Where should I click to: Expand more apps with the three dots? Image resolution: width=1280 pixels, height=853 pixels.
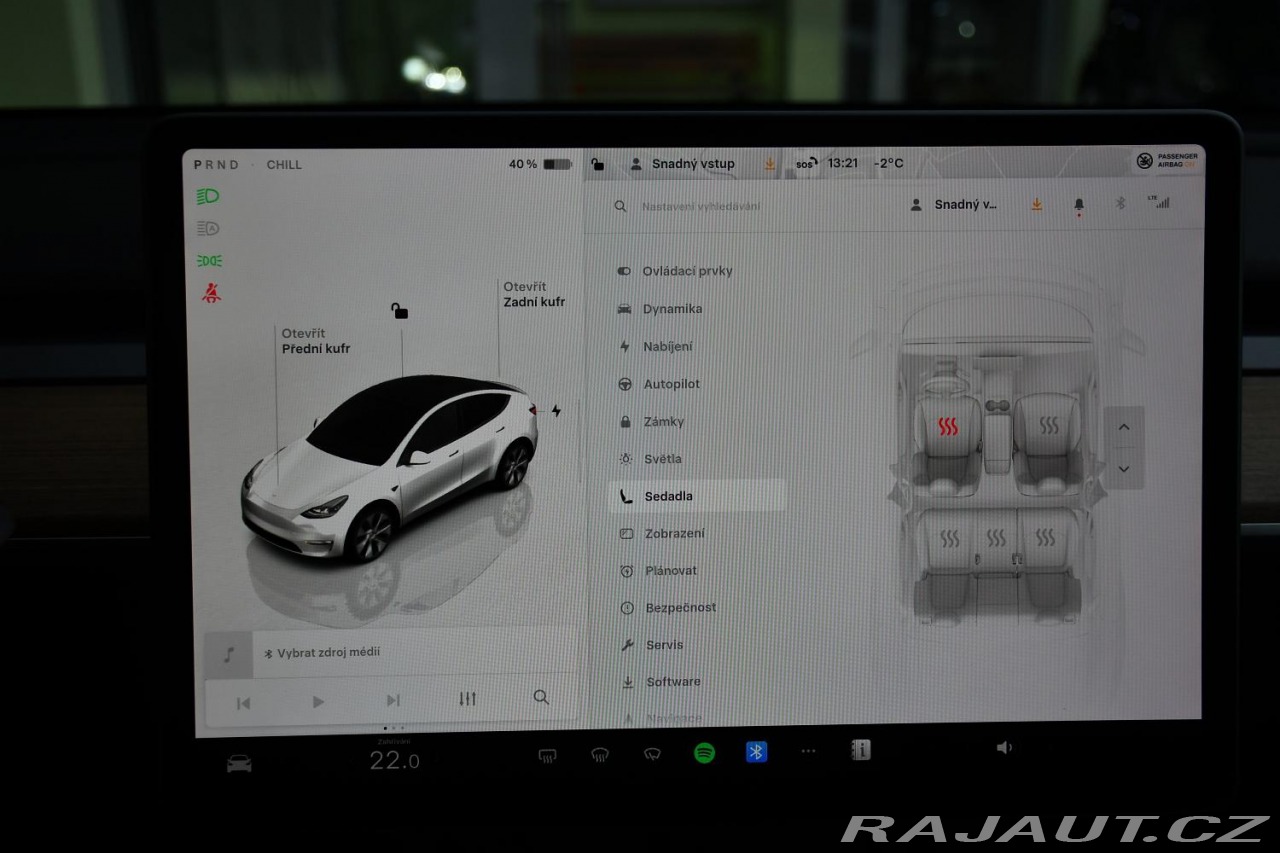[808, 751]
